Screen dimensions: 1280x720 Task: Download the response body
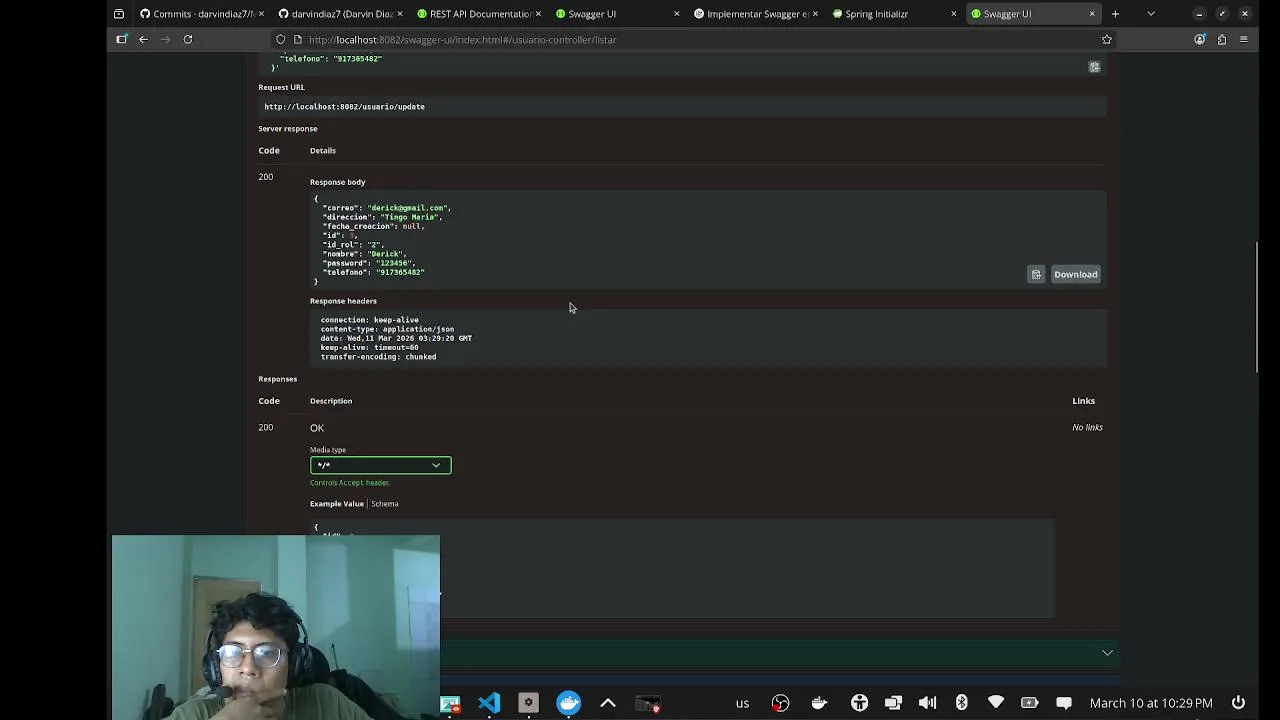coord(1075,274)
